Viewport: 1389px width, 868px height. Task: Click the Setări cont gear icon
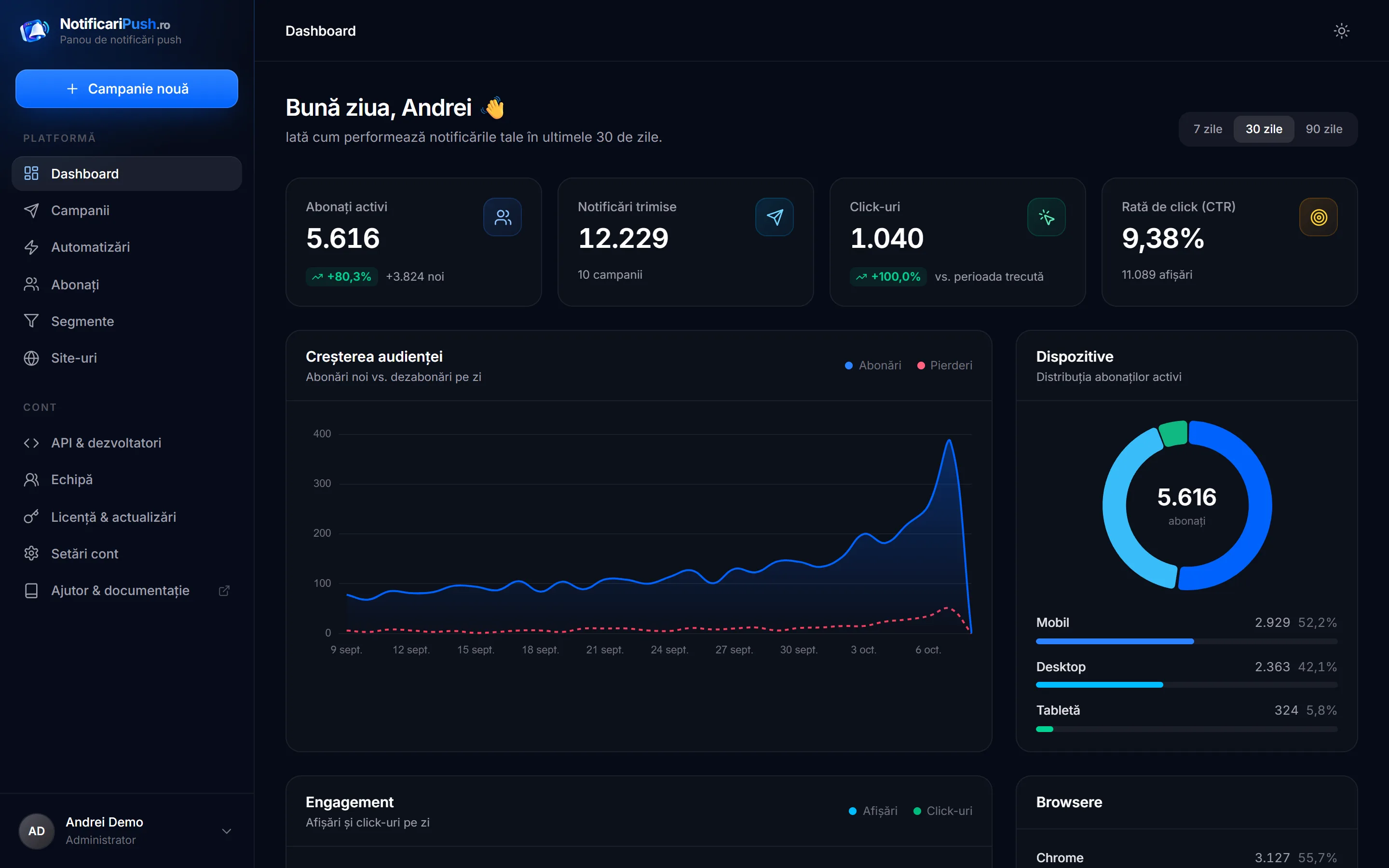[31, 554]
